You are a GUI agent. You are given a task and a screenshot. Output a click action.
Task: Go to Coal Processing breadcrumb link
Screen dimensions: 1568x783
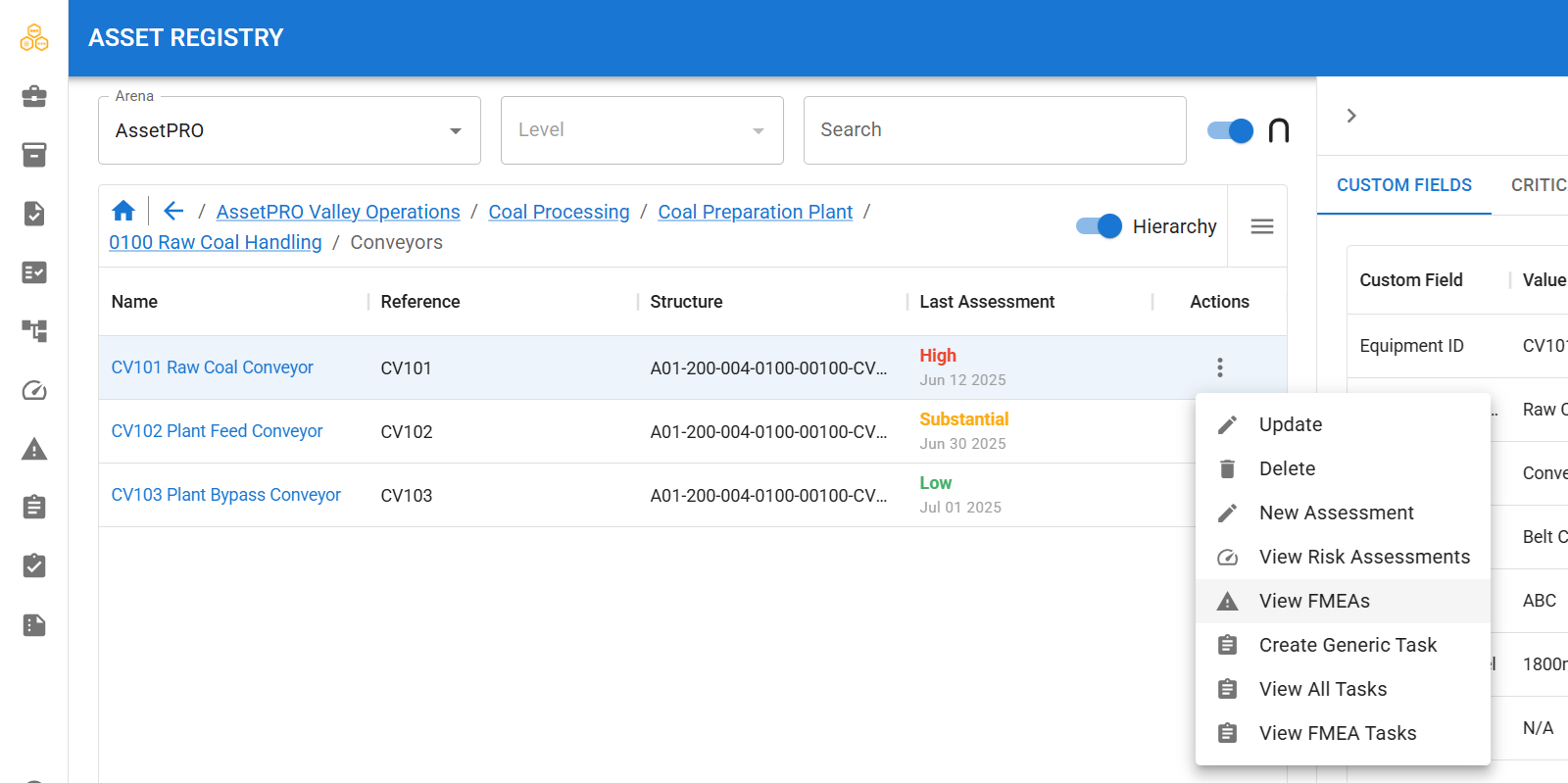[x=559, y=212]
